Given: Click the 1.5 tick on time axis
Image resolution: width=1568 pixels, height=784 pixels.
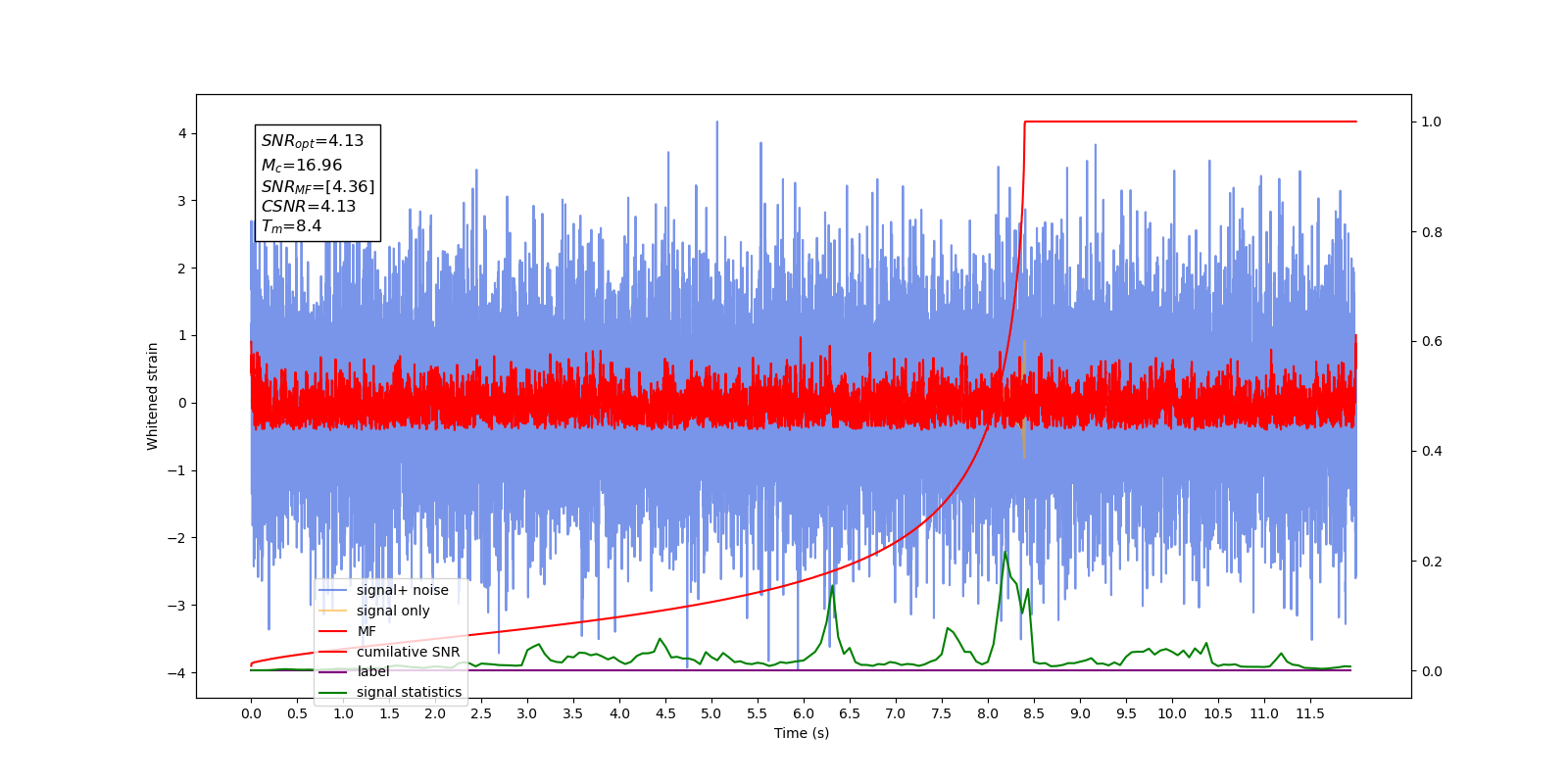Looking at the screenshot, I should pyautogui.click(x=389, y=713).
